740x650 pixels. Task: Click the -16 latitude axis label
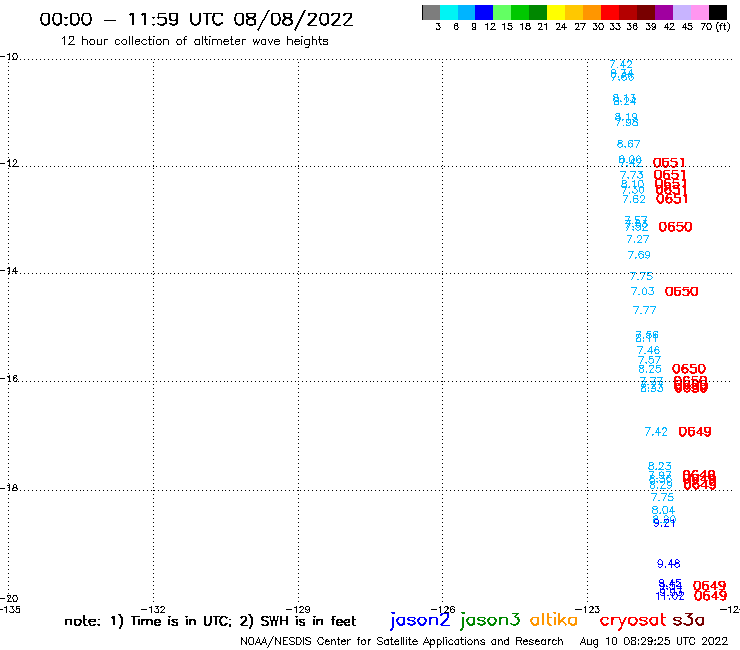coord(9,379)
